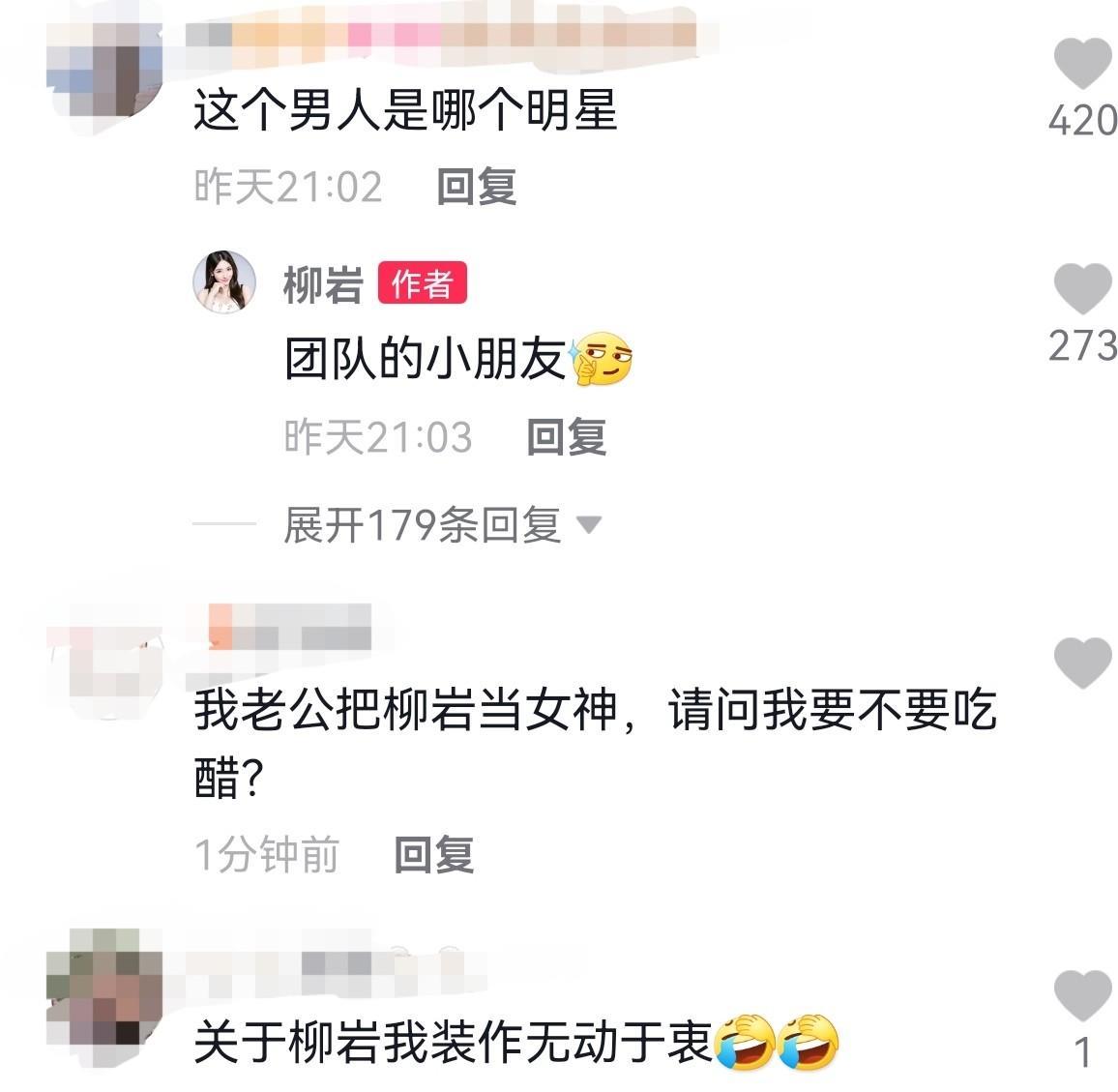Tap the first laughing-crying emoji
This screenshot has height=1092, width=1118.
(745, 1042)
